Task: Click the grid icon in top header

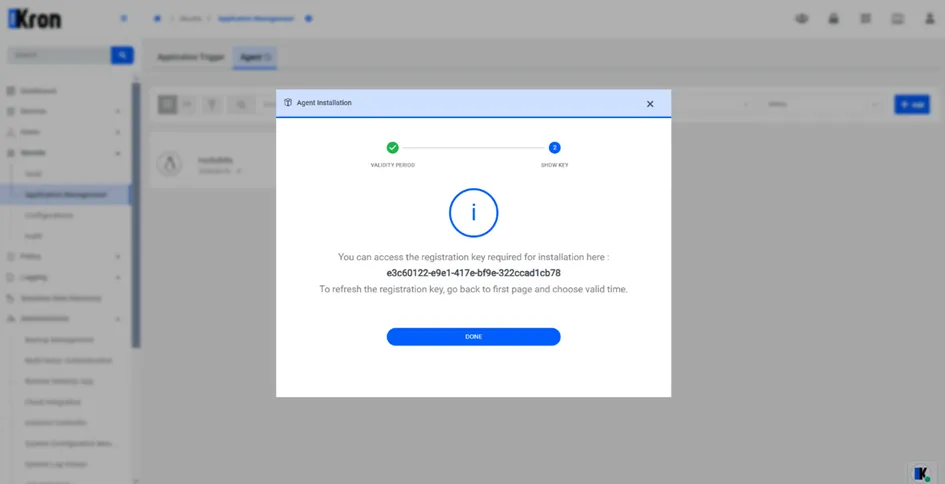Action: pyautogui.click(x=865, y=19)
